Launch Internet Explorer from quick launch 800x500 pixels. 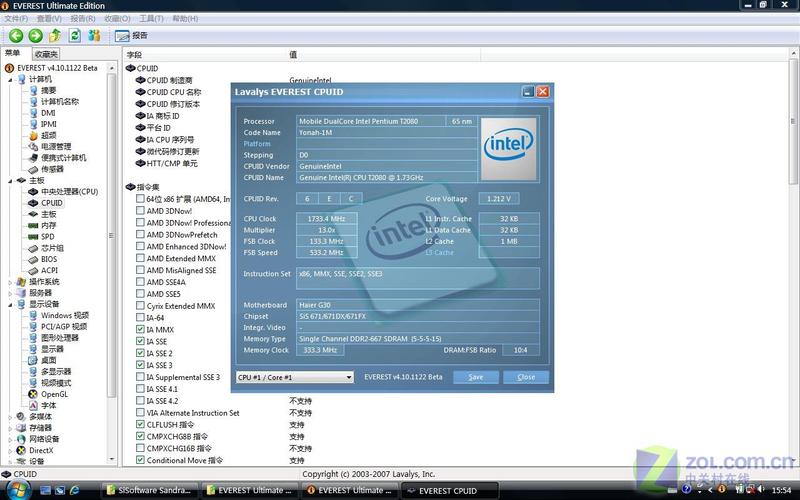pos(74,490)
